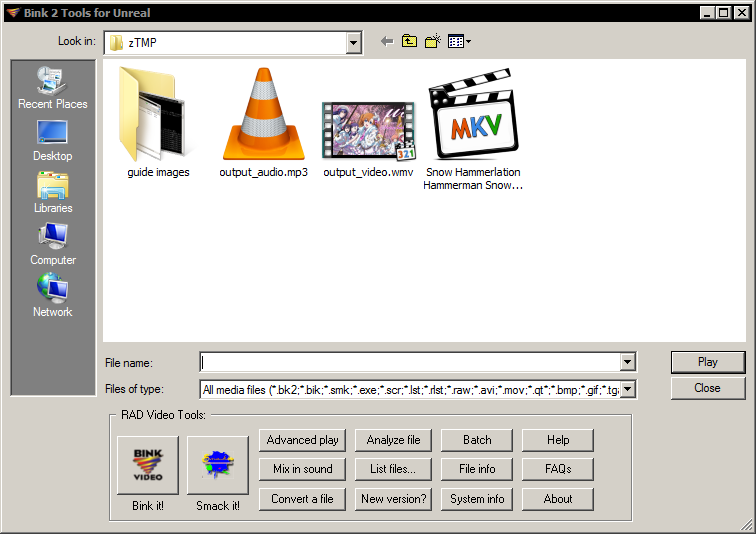Click the Smack it! paint splash button
The height and width of the screenshot is (534, 756).
click(x=218, y=465)
